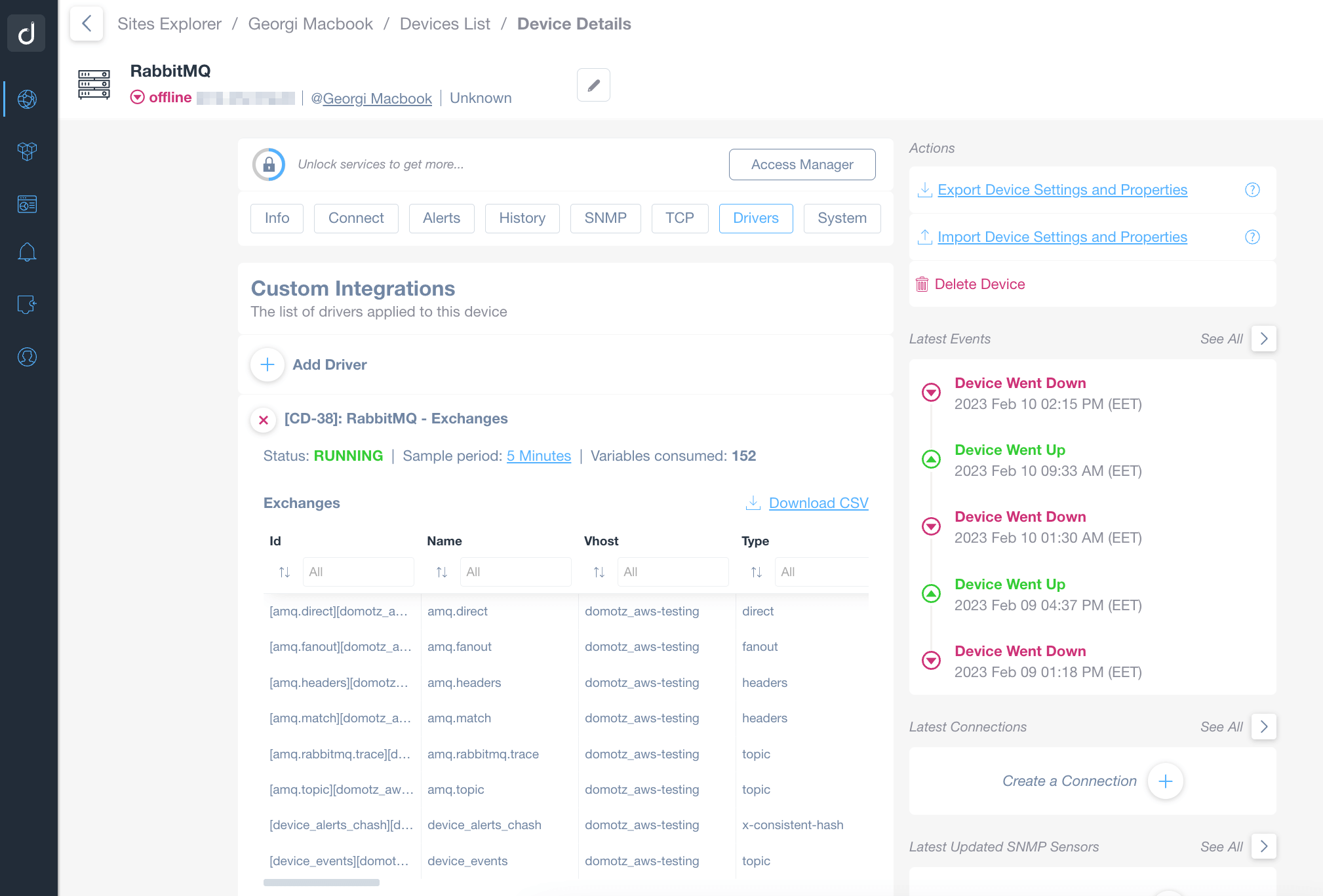The image size is (1323, 896).
Task: Open the notifications bell icon in sidebar
Action: (26, 252)
